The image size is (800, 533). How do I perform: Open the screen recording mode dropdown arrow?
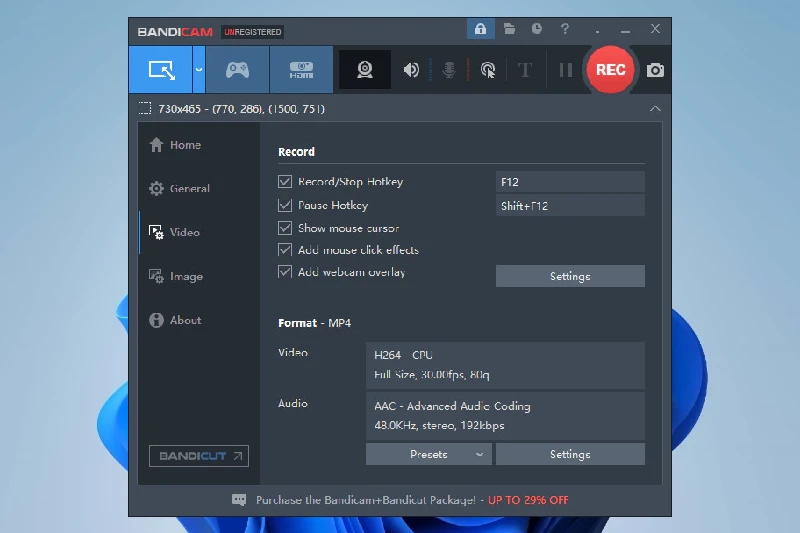pyautogui.click(x=199, y=70)
